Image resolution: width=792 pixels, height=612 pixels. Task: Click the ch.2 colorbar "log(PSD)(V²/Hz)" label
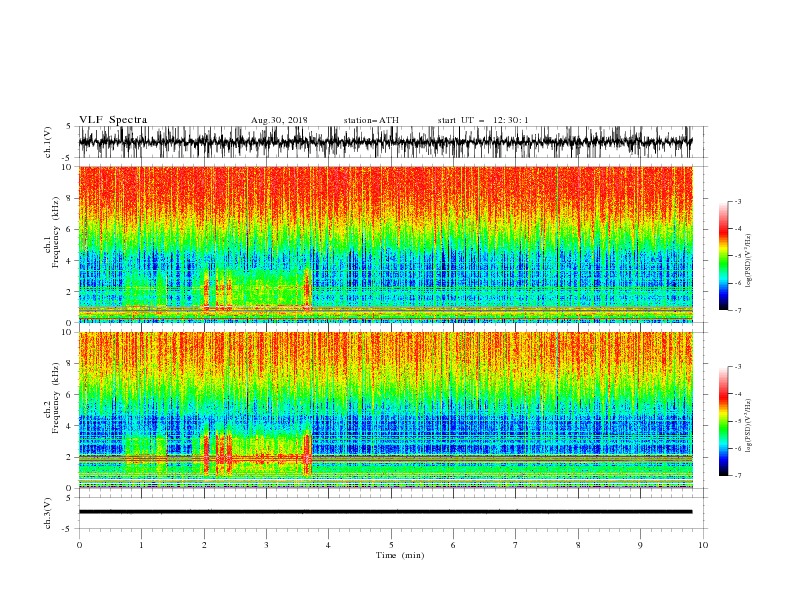pos(748,426)
